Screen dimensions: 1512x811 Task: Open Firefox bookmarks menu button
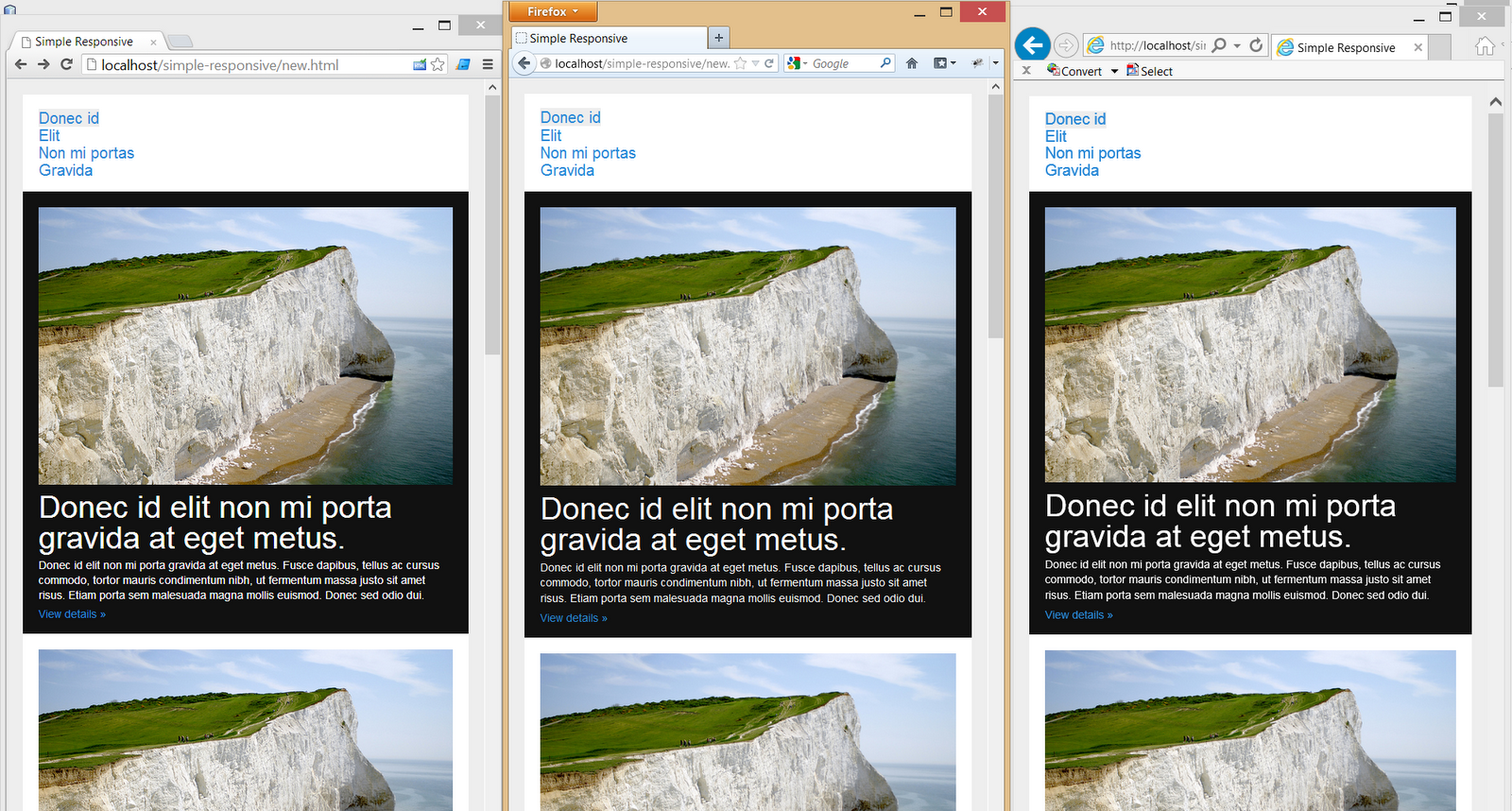[945, 63]
